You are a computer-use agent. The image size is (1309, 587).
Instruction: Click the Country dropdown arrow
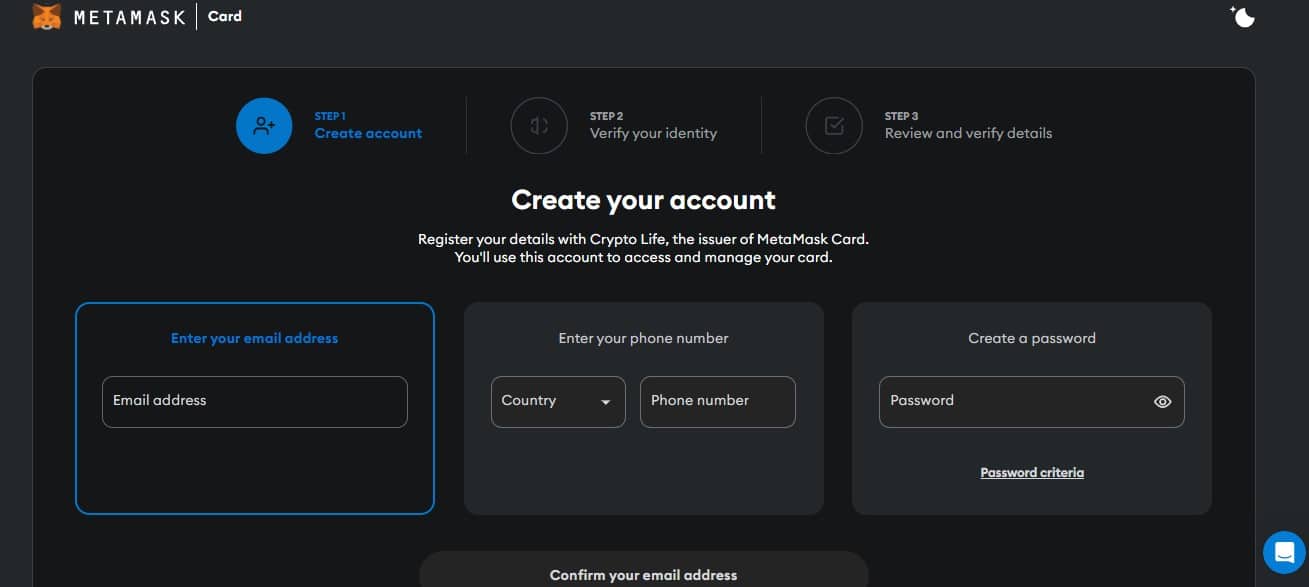605,403
